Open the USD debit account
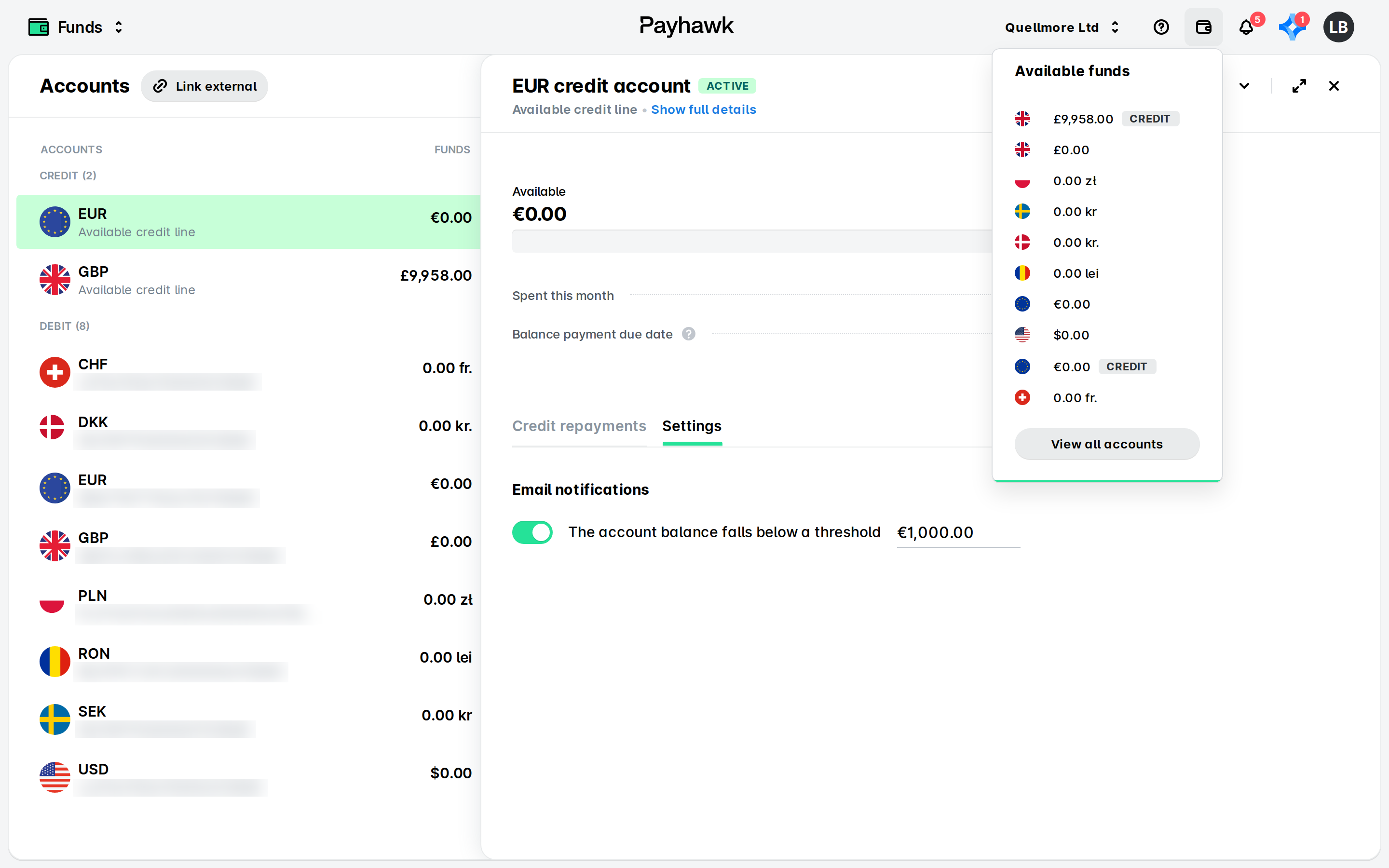Viewport: 1389px width, 868px height. tap(248, 778)
